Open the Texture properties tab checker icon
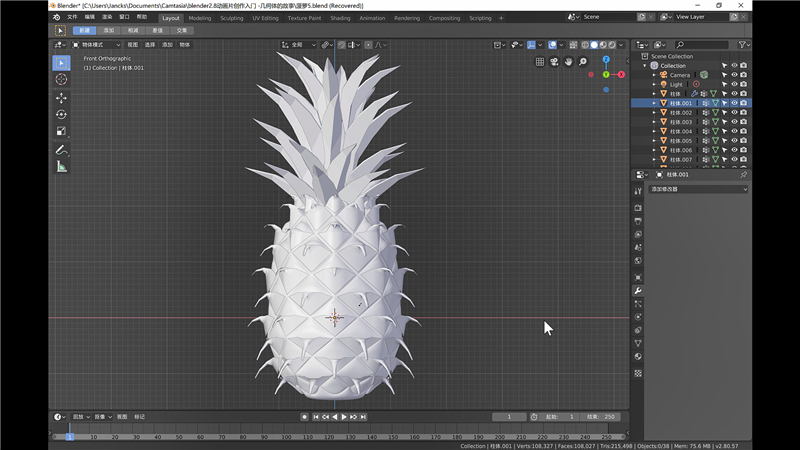Viewport: 800px width, 450px height. coord(638,373)
